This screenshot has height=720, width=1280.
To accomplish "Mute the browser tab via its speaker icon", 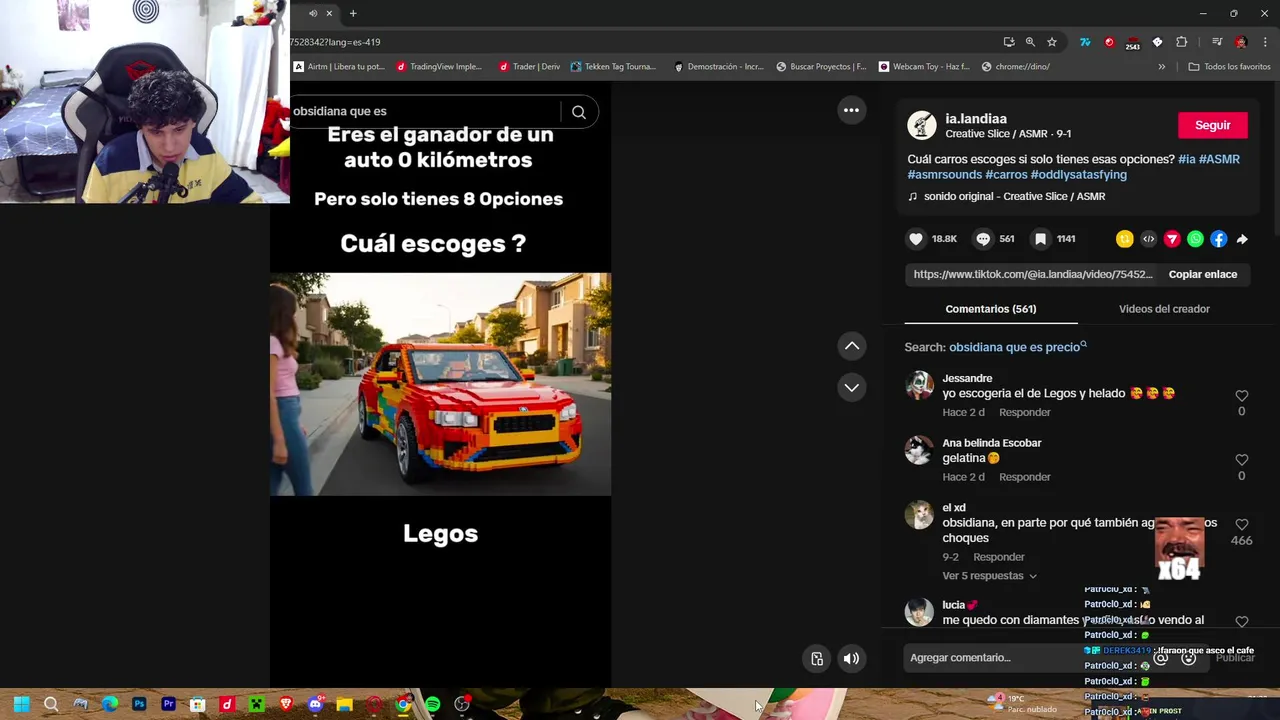I will [313, 13].
